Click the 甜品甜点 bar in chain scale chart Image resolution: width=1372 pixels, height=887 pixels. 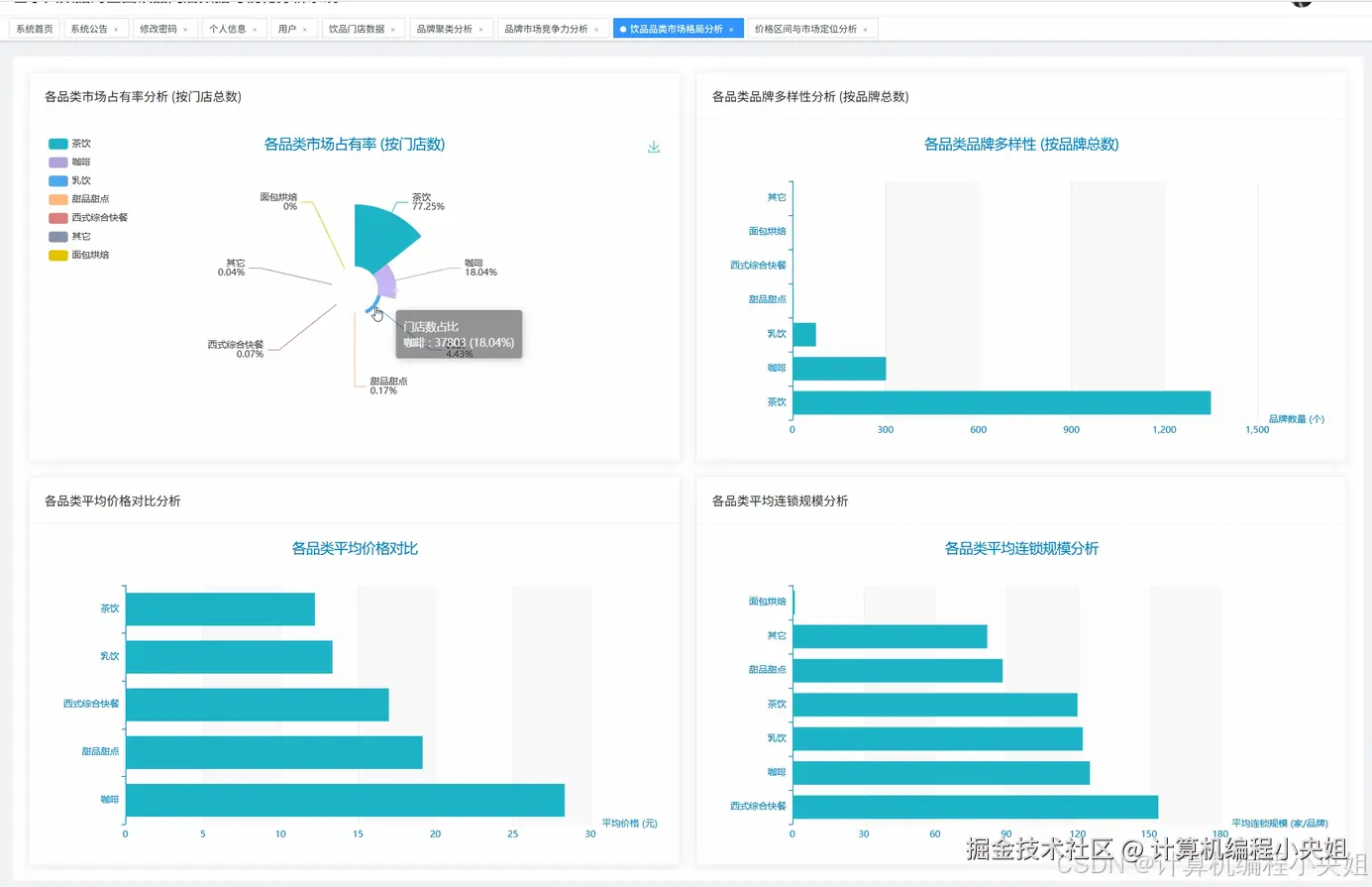pos(897,670)
